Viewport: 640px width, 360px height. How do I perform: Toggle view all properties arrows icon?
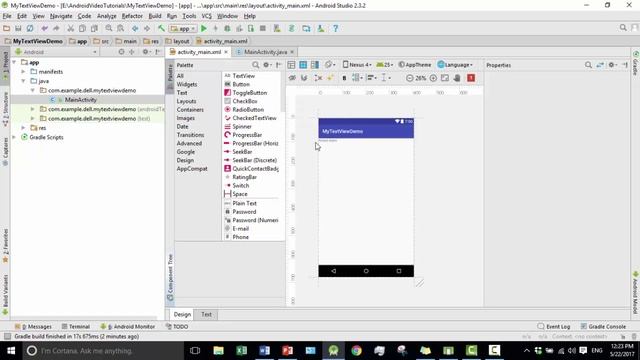[x=600, y=65]
